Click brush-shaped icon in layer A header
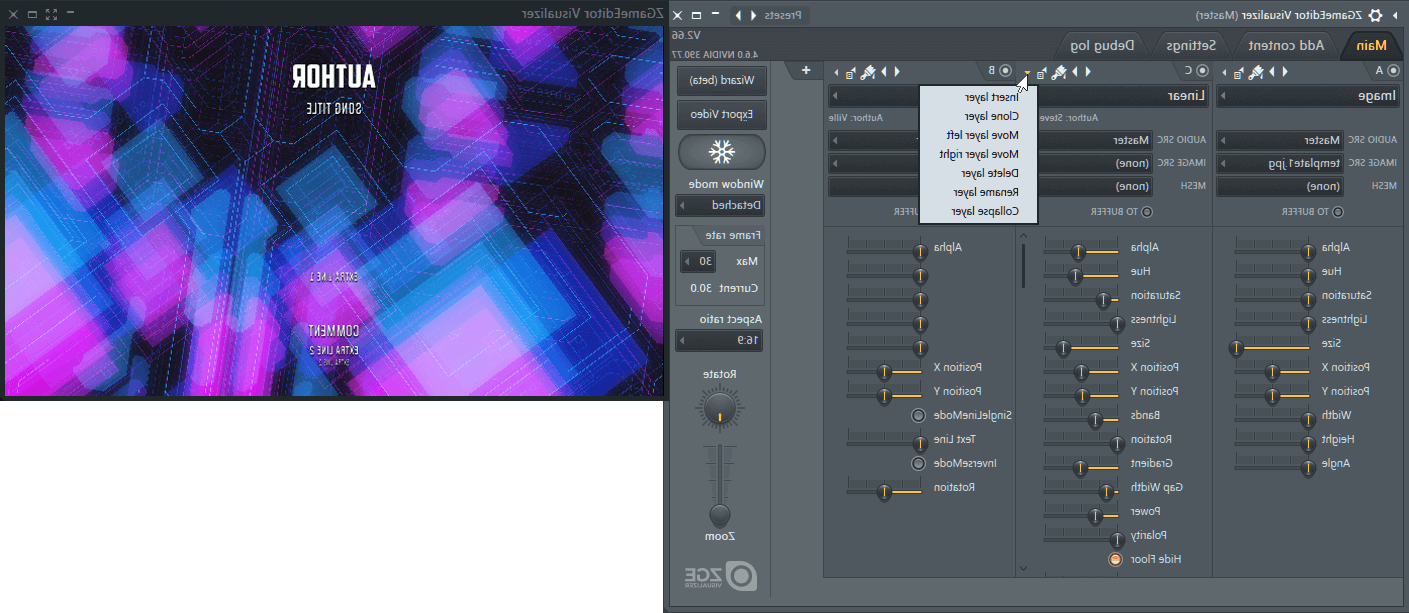The height and width of the screenshot is (613, 1409). 1256,71
